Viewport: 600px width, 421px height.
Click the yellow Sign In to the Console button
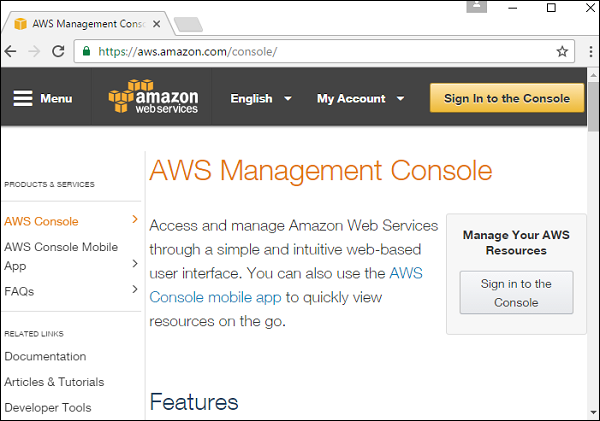pos(507,98)
